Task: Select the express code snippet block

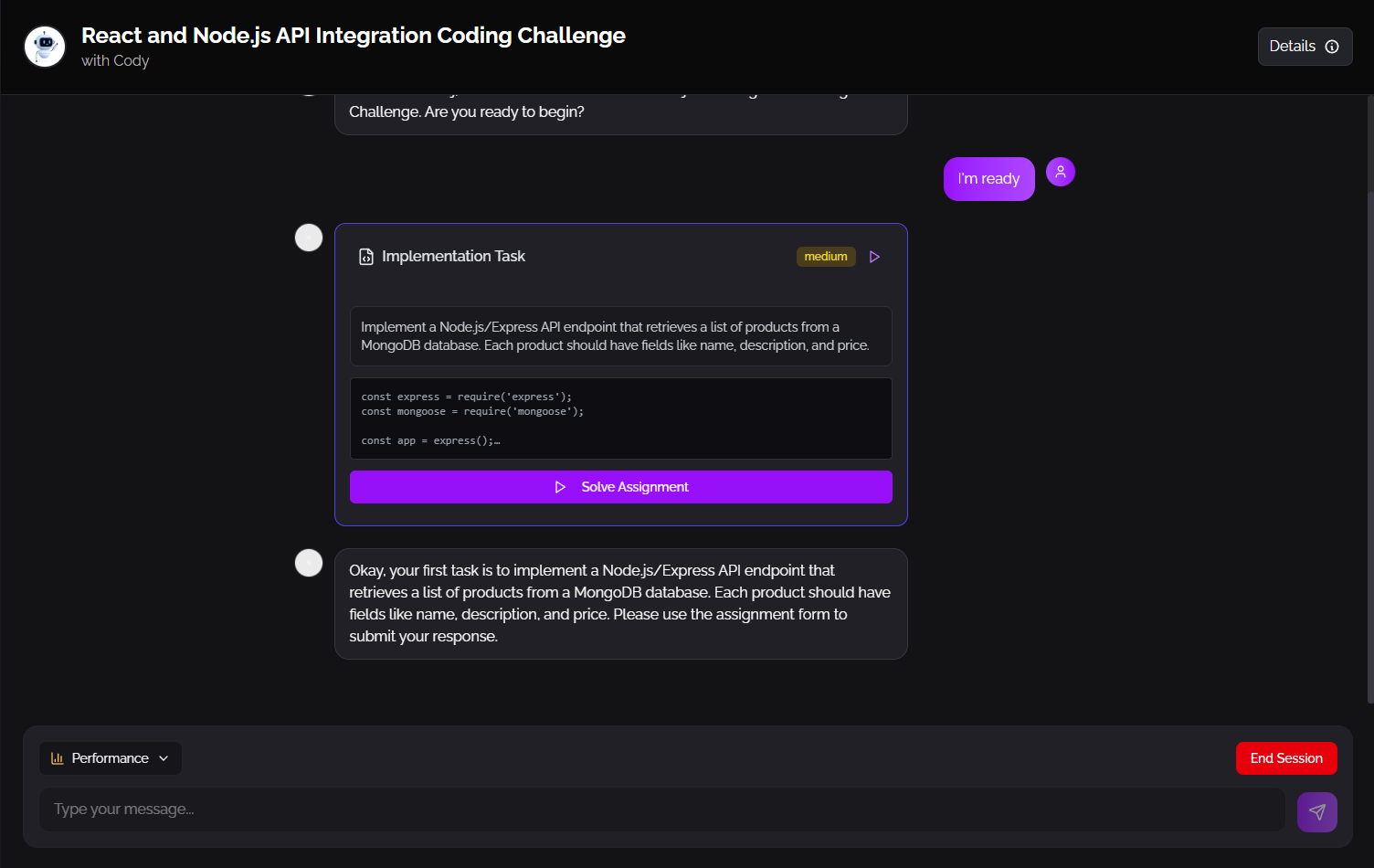Action: point(620,418)
